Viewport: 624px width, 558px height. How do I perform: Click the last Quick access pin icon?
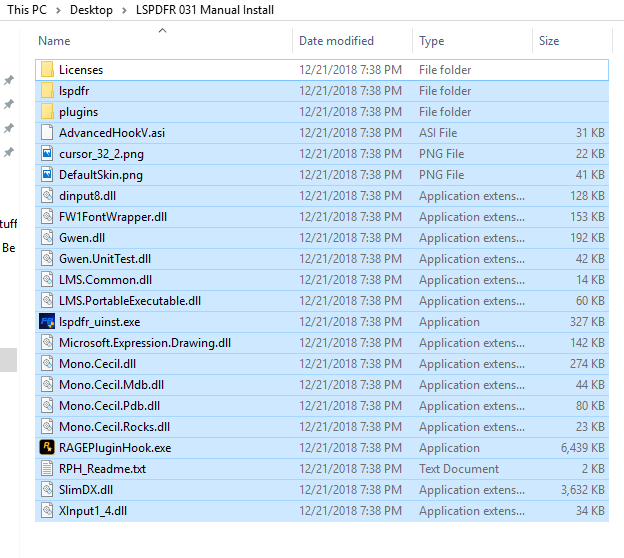pyautogui.click(x=9, y=152)
